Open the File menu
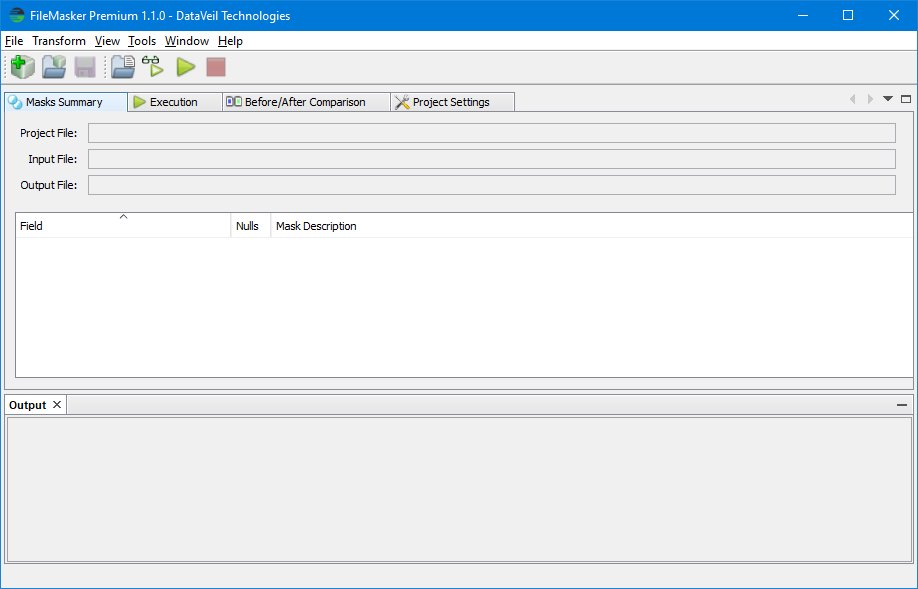Image resolution: width=918 pixels, height=589 pixels. pos(14,41)
